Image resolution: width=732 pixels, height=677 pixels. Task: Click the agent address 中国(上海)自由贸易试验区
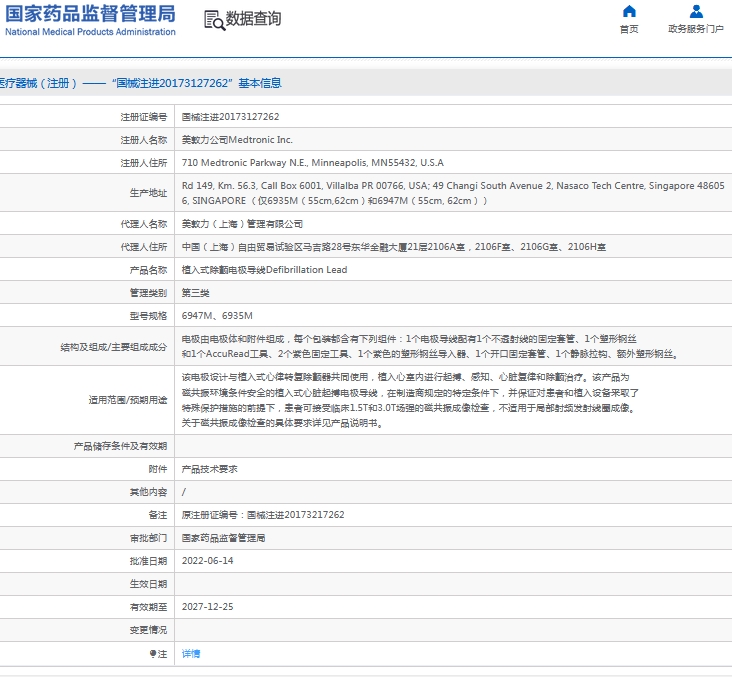(394, 247)
